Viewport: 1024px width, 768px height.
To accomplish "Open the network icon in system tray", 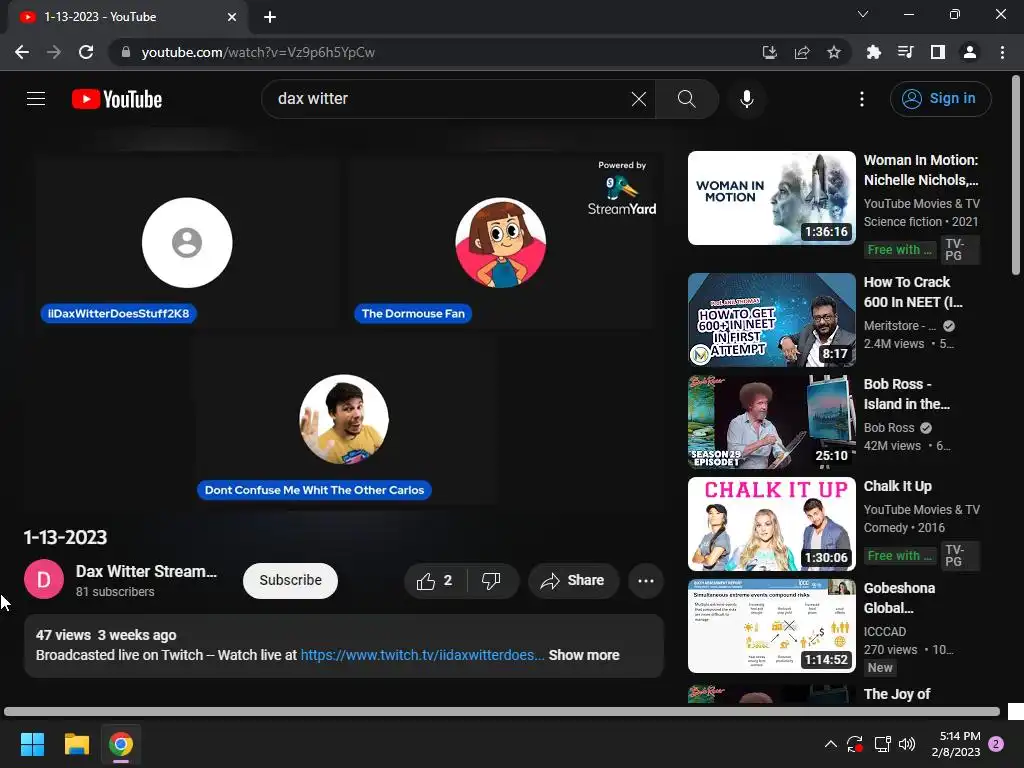I will [882, 744].
